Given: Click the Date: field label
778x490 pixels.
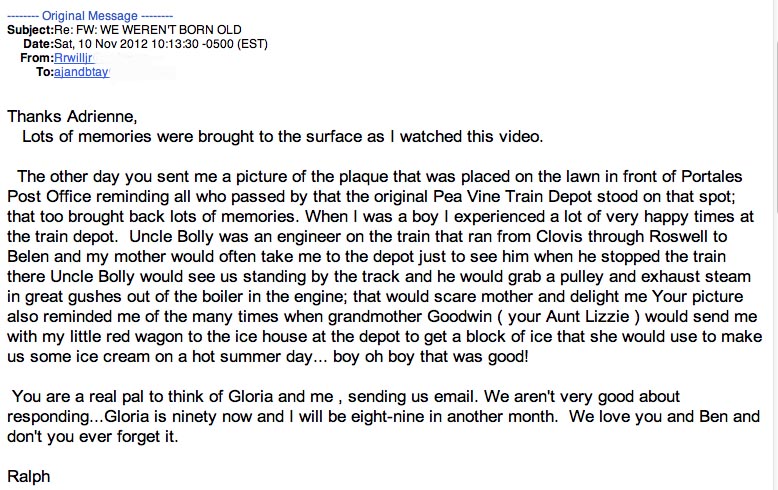Looking at the screenshot, I should (x=38, y=44).
